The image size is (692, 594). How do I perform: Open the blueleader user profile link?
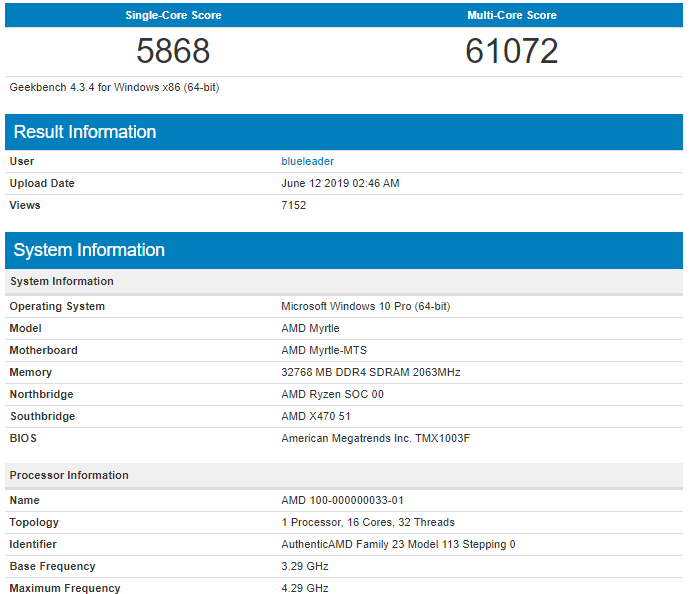(308, 162)
